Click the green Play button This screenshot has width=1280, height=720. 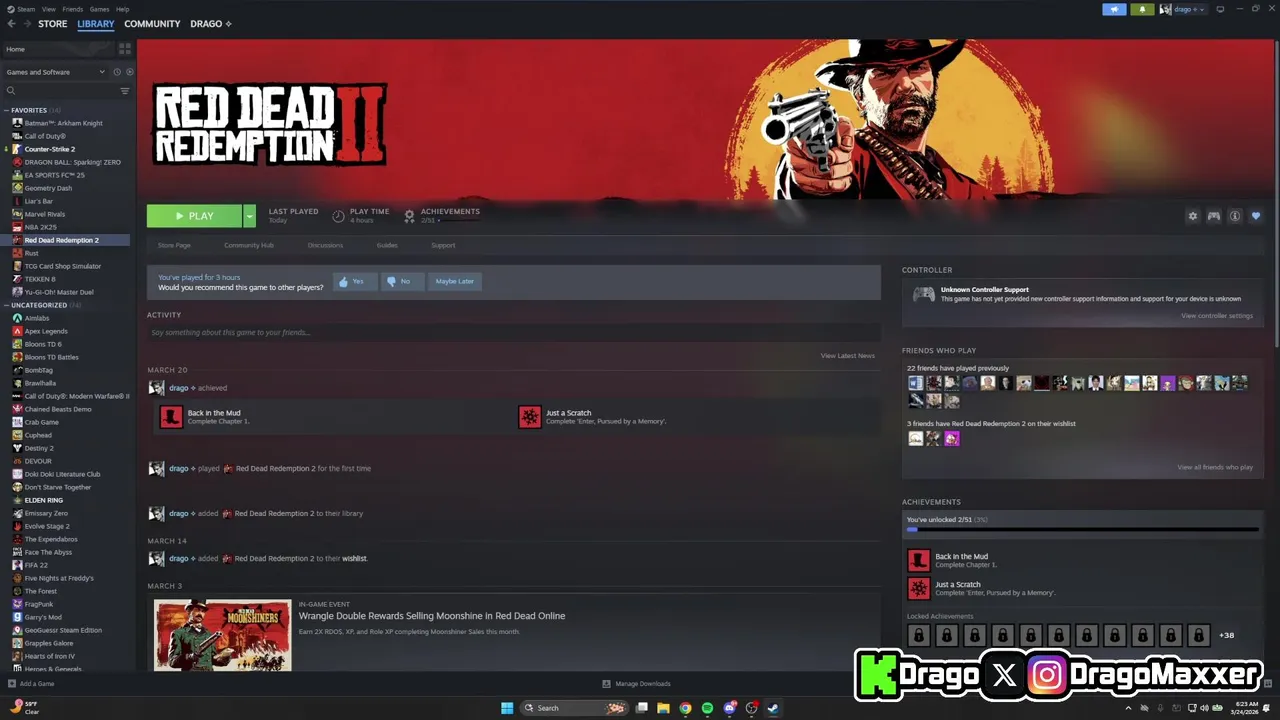click(x=194, y=216)
